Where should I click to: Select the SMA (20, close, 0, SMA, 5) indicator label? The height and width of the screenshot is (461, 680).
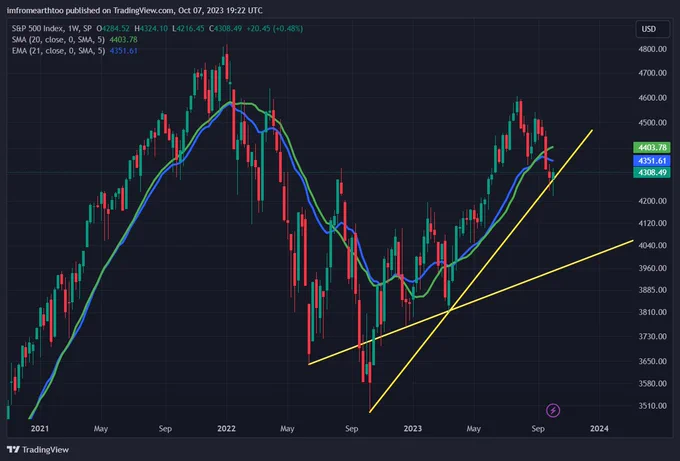coord(59,39)
